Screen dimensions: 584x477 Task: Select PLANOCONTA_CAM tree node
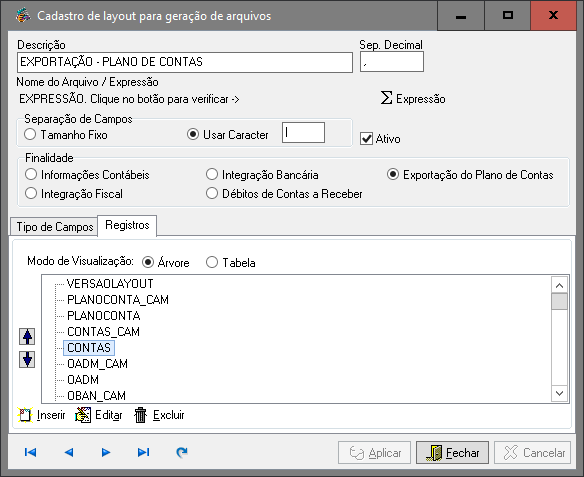[118, 300]
